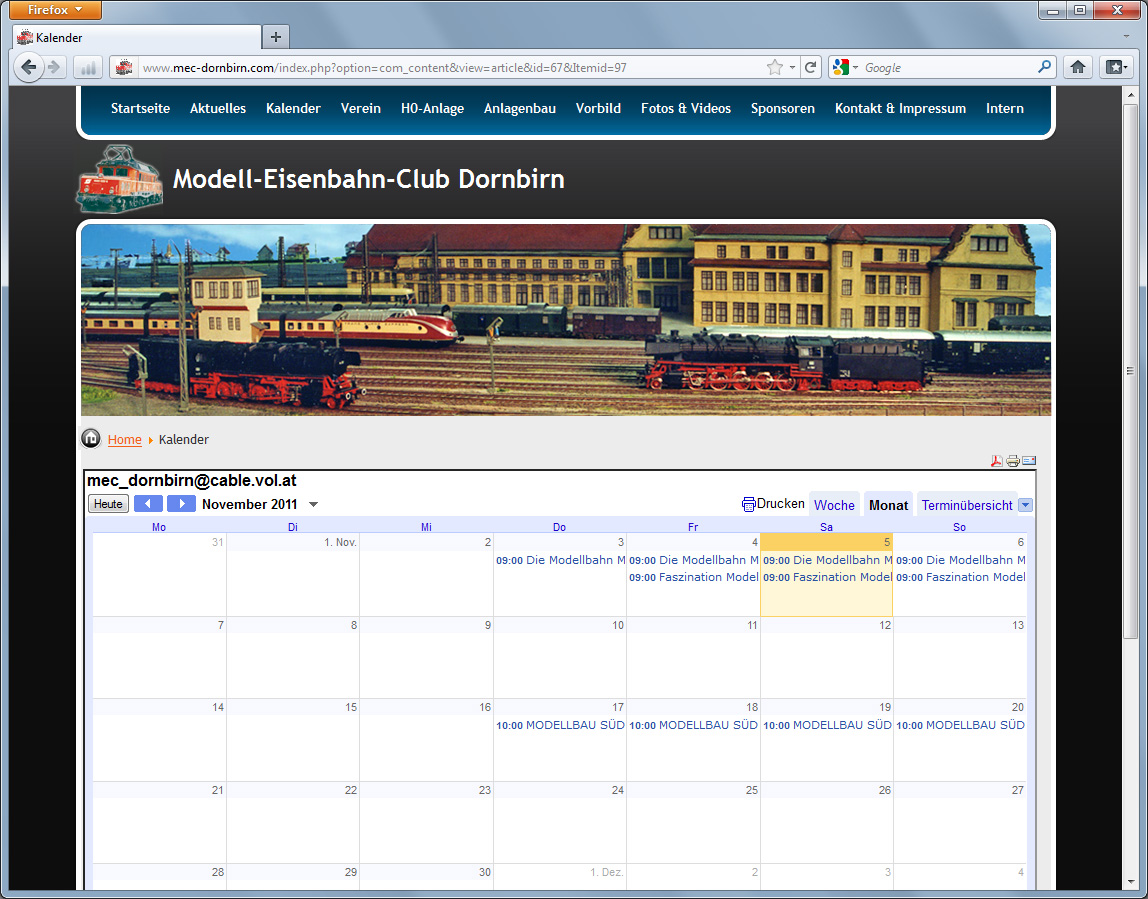Open Fotos & Videos in the menu
The image size is (1148, 899).
tap(686, 108)
